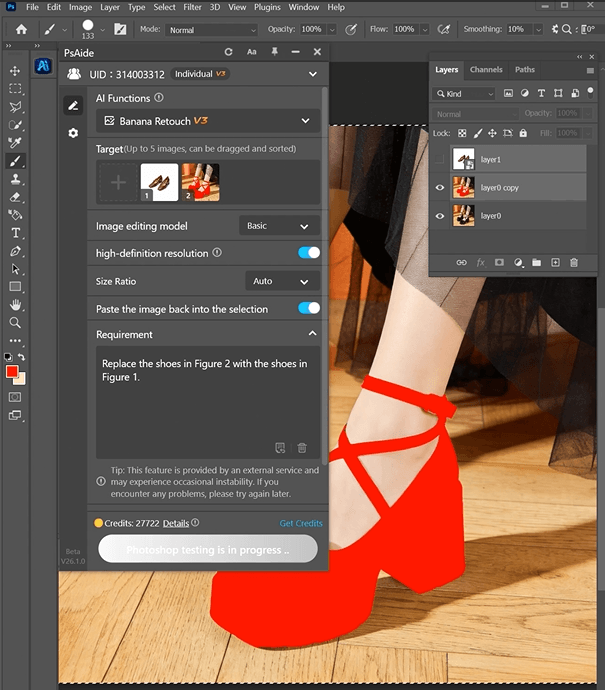
Task: Open the Plugins menu
Action: click(267, 7)
